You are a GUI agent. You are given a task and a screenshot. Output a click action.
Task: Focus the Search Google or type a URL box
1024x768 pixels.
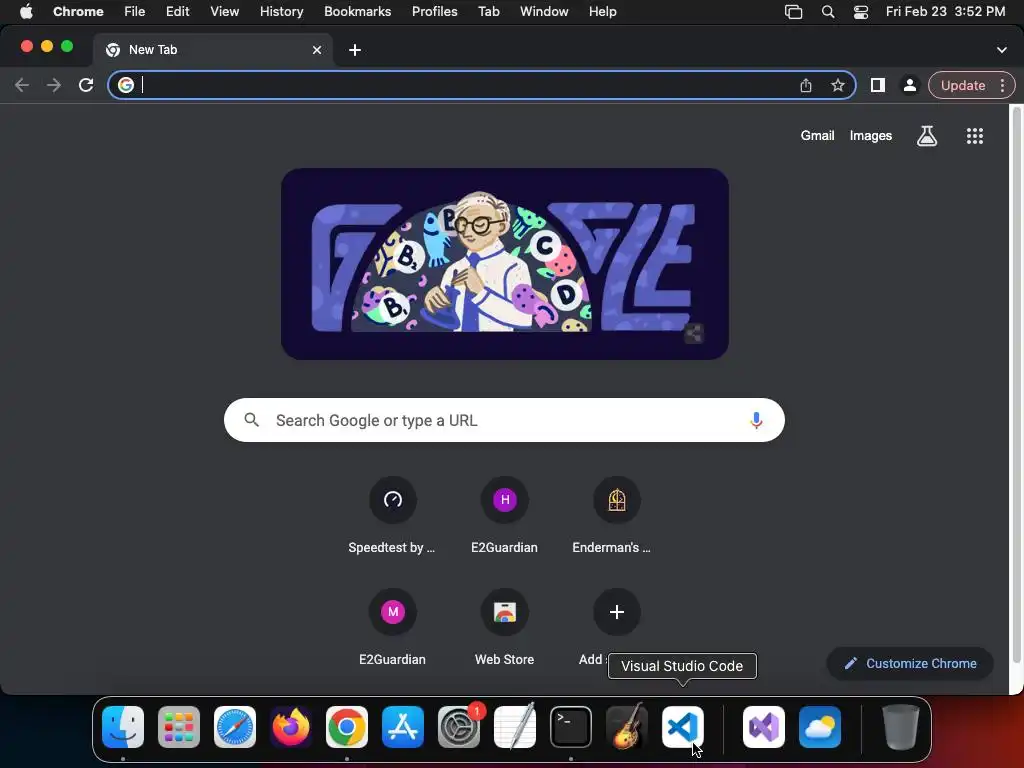click(x=504, y=420)
